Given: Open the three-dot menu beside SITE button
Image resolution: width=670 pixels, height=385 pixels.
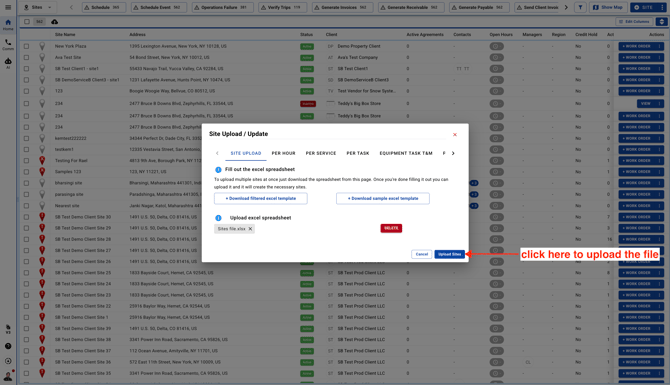Looking at the screenshot, I should [662, 7].
